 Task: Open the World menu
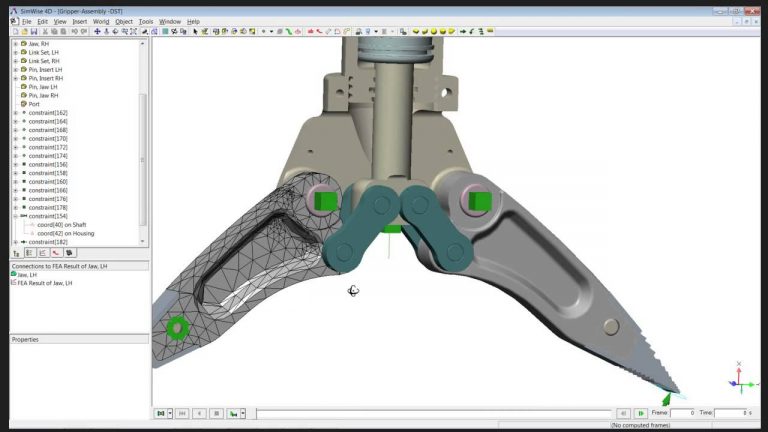[101, 22]
